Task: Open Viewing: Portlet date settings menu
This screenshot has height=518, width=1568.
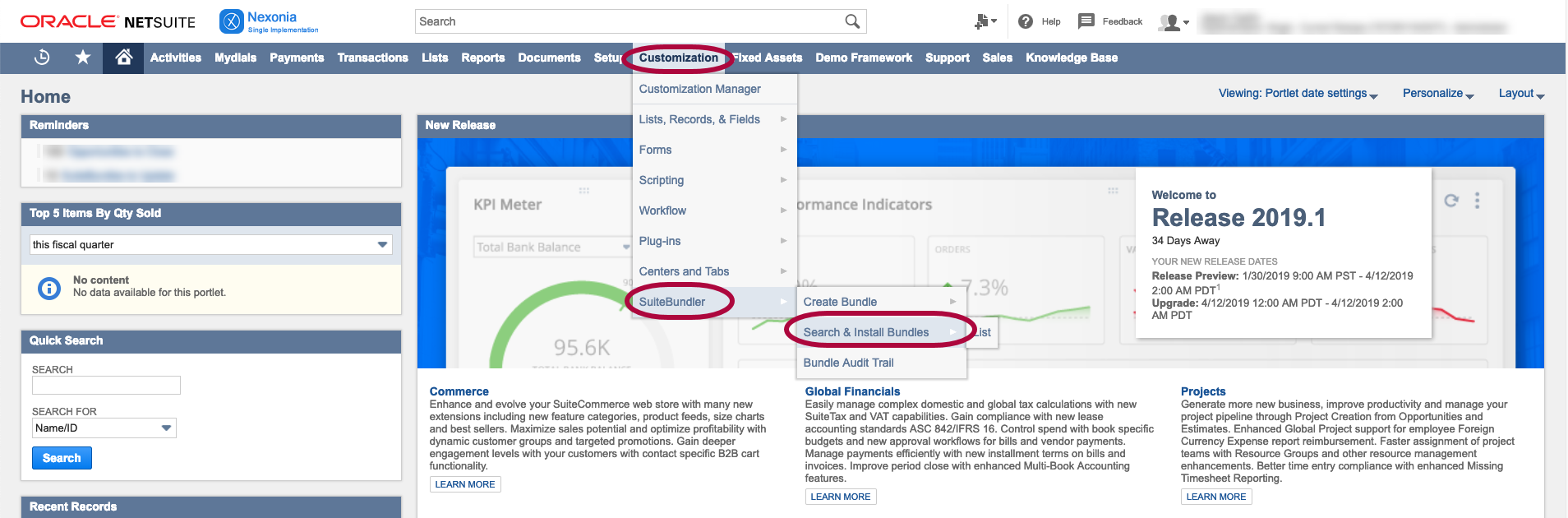Action: [1298, 94]
